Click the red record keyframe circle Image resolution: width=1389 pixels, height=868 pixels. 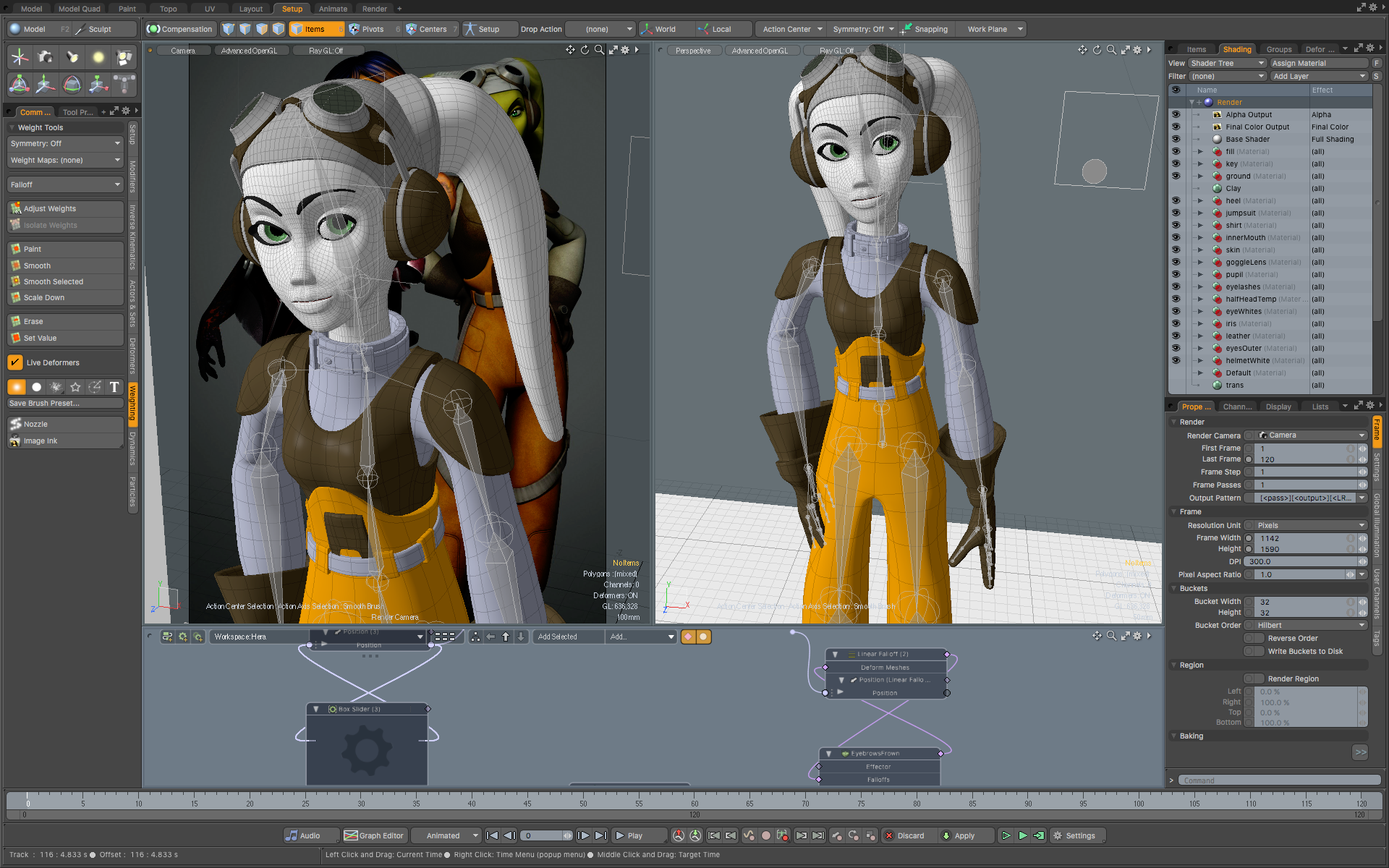click(766, 835)
